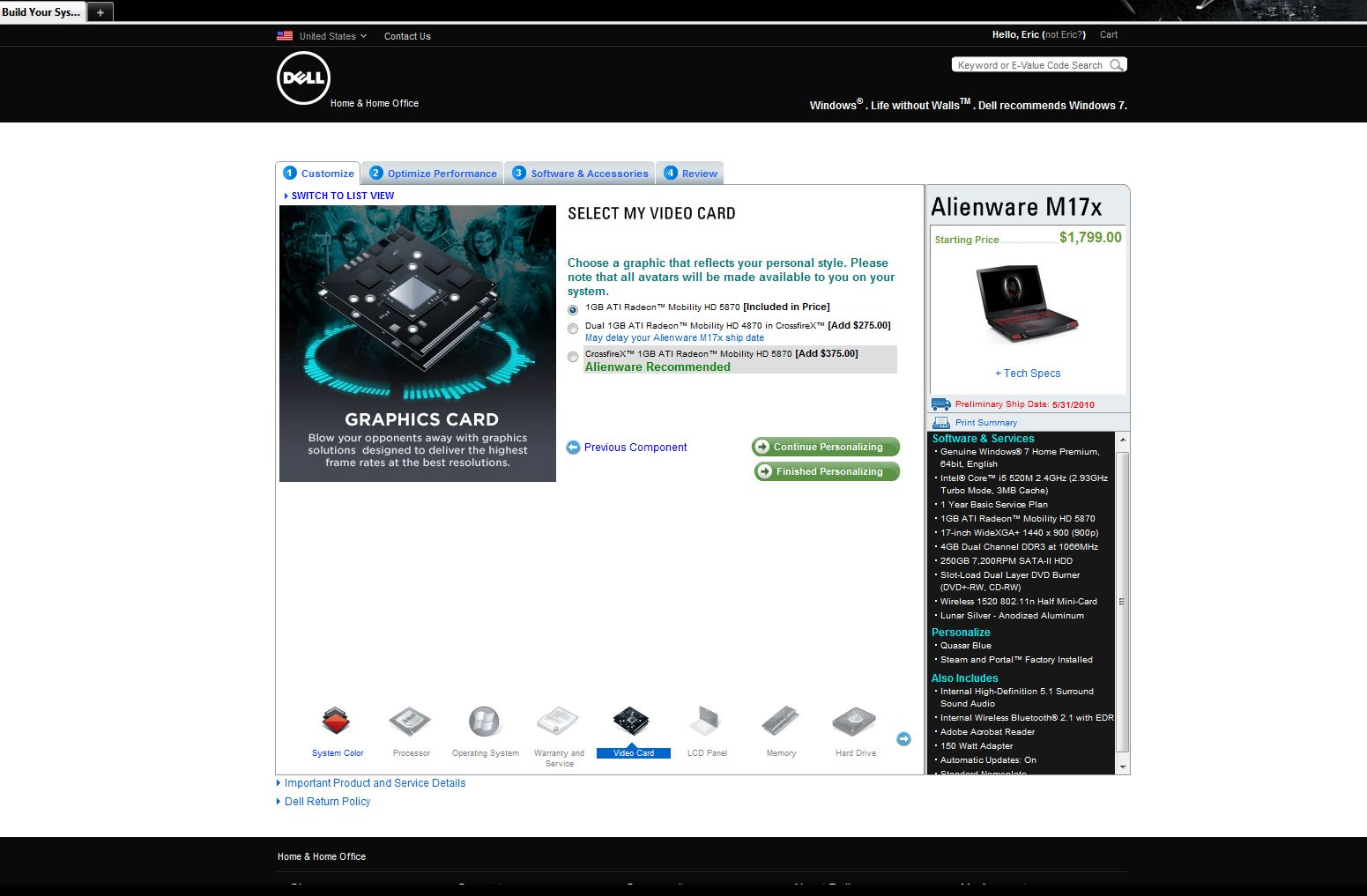Screen dimensions: 1367x896
Task: Click the Previous Component back arrow icon
Action: (x=573, y=448)
